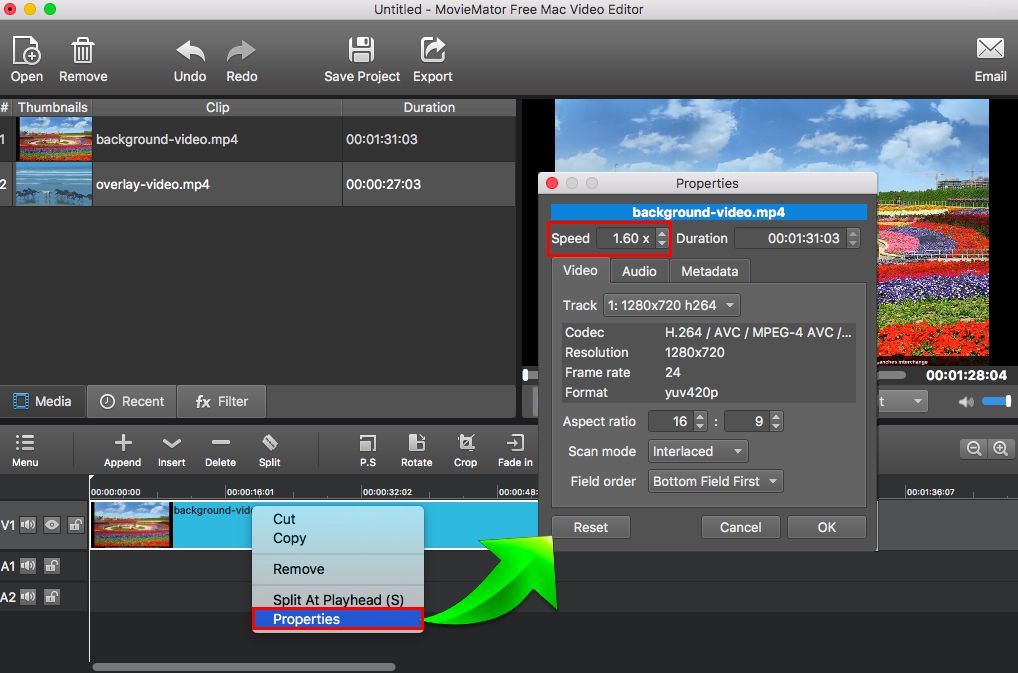Lock the A1 audio track
The width and height of the screenshot is (1018, 673).
coord(52,566)
